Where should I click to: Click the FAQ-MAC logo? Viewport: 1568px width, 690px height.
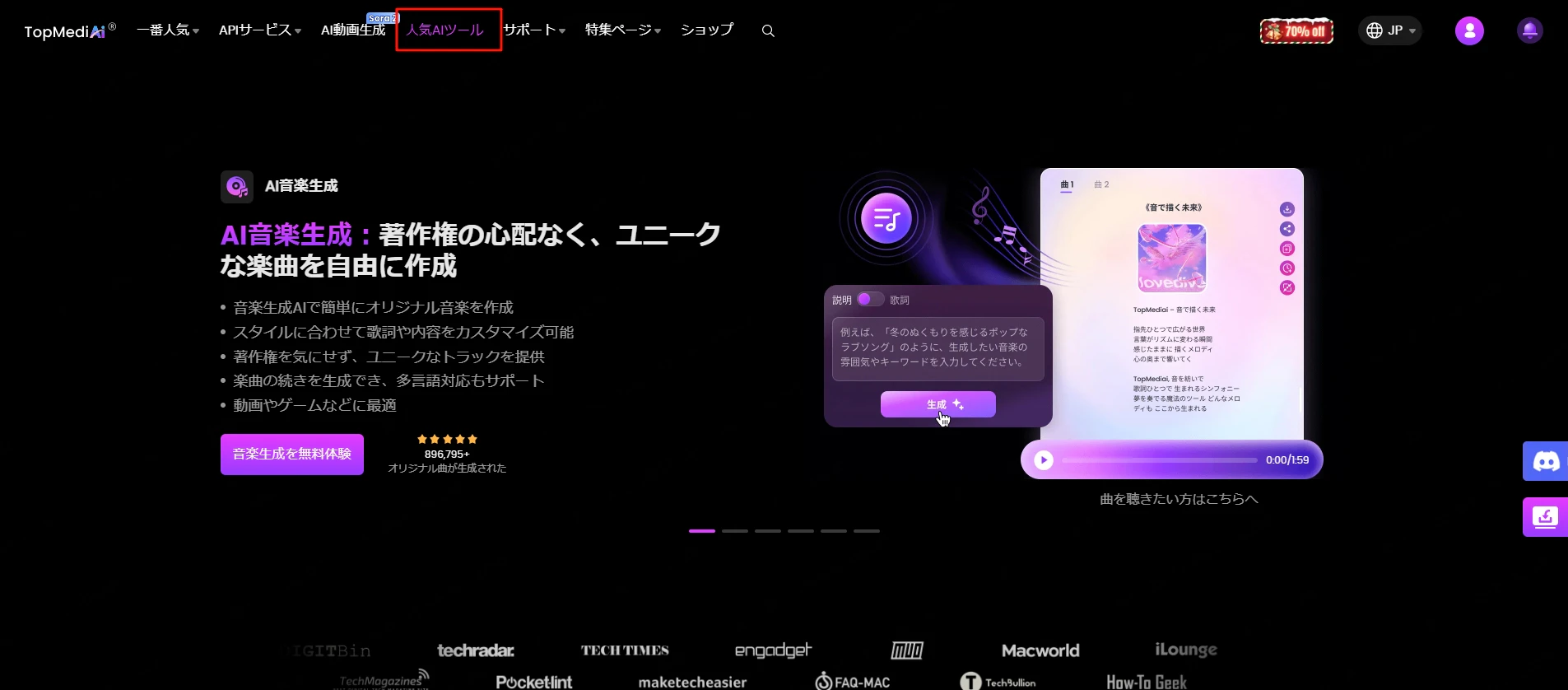pyautogui.click(x=853, y=681)
